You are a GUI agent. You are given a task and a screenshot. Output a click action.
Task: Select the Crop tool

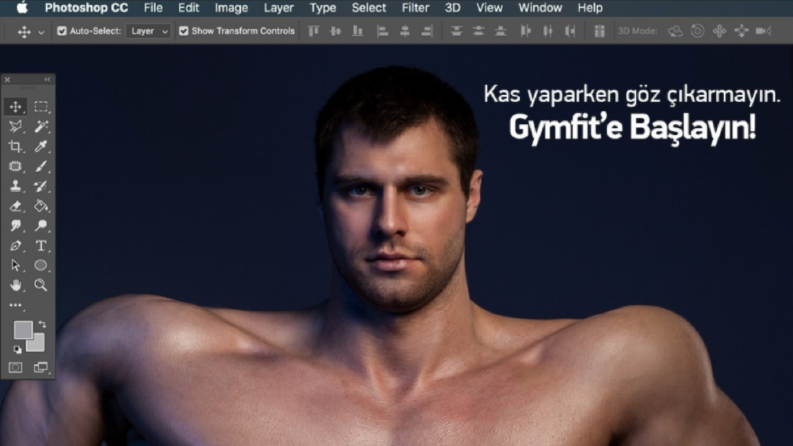[15, 147]
